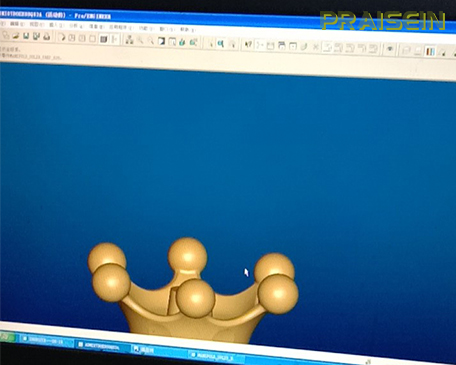Open the 视图 (View) menu
This screenshot has height=365, width=456.
click(36, 25)
